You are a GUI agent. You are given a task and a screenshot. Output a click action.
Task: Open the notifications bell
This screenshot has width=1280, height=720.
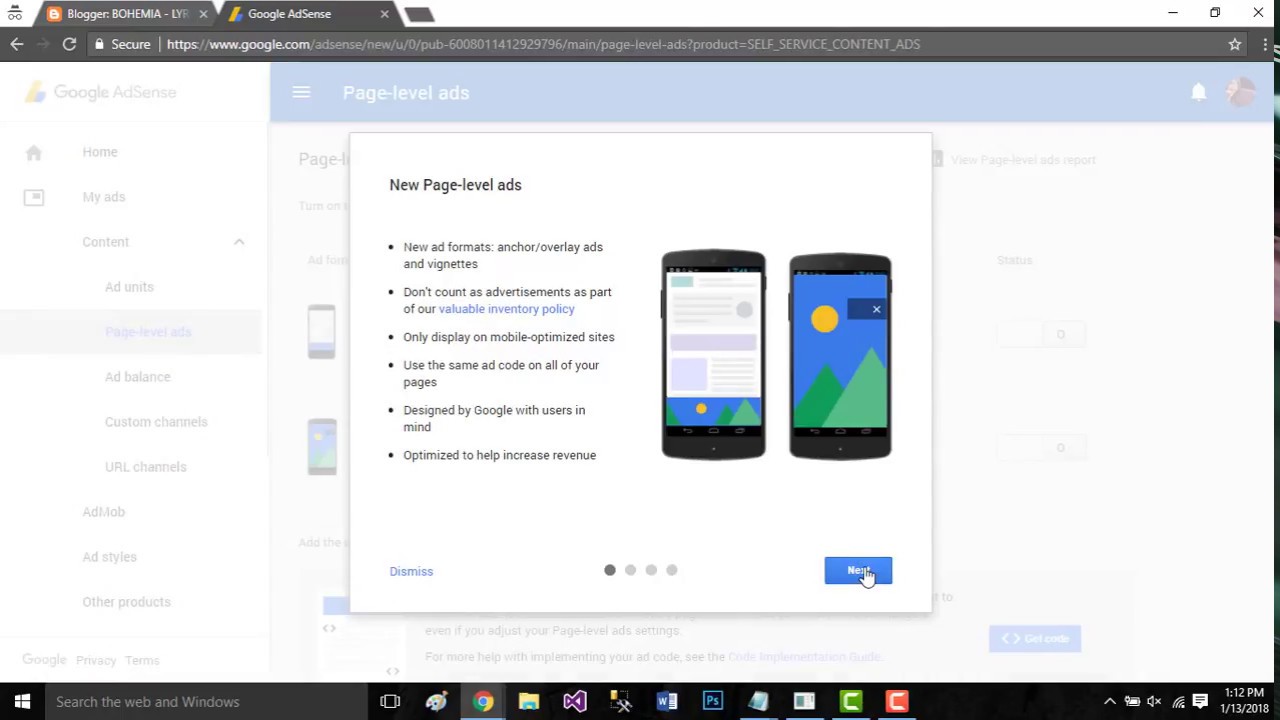pos(1198,92)
